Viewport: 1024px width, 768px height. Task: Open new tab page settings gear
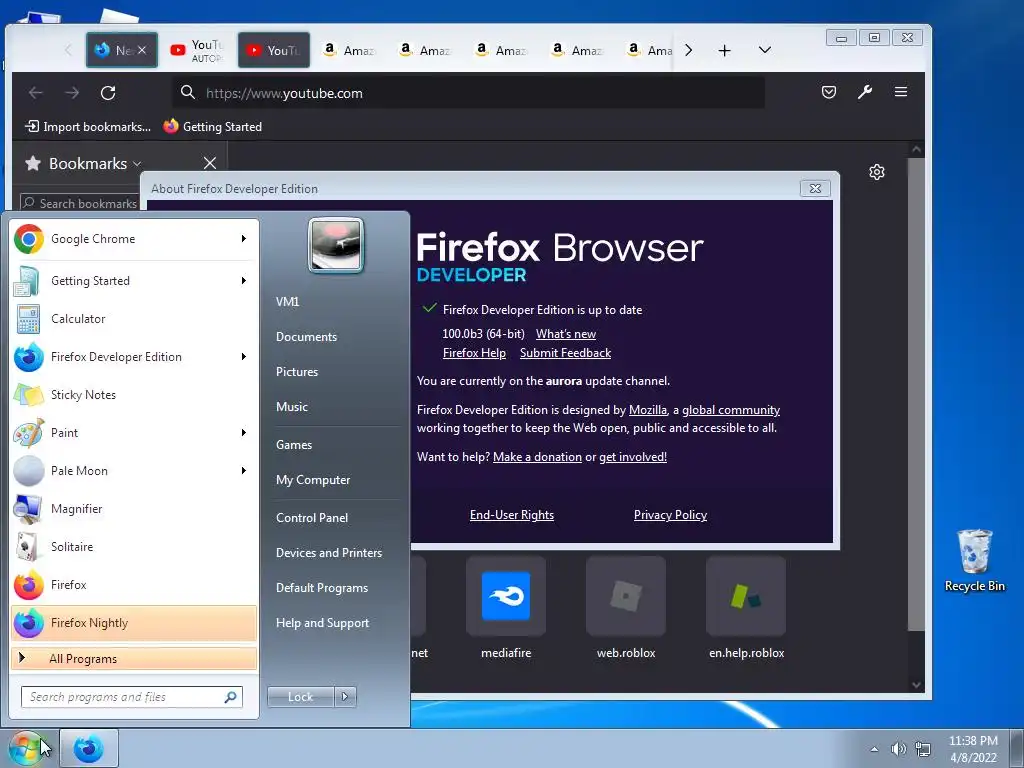click(876, 172)
